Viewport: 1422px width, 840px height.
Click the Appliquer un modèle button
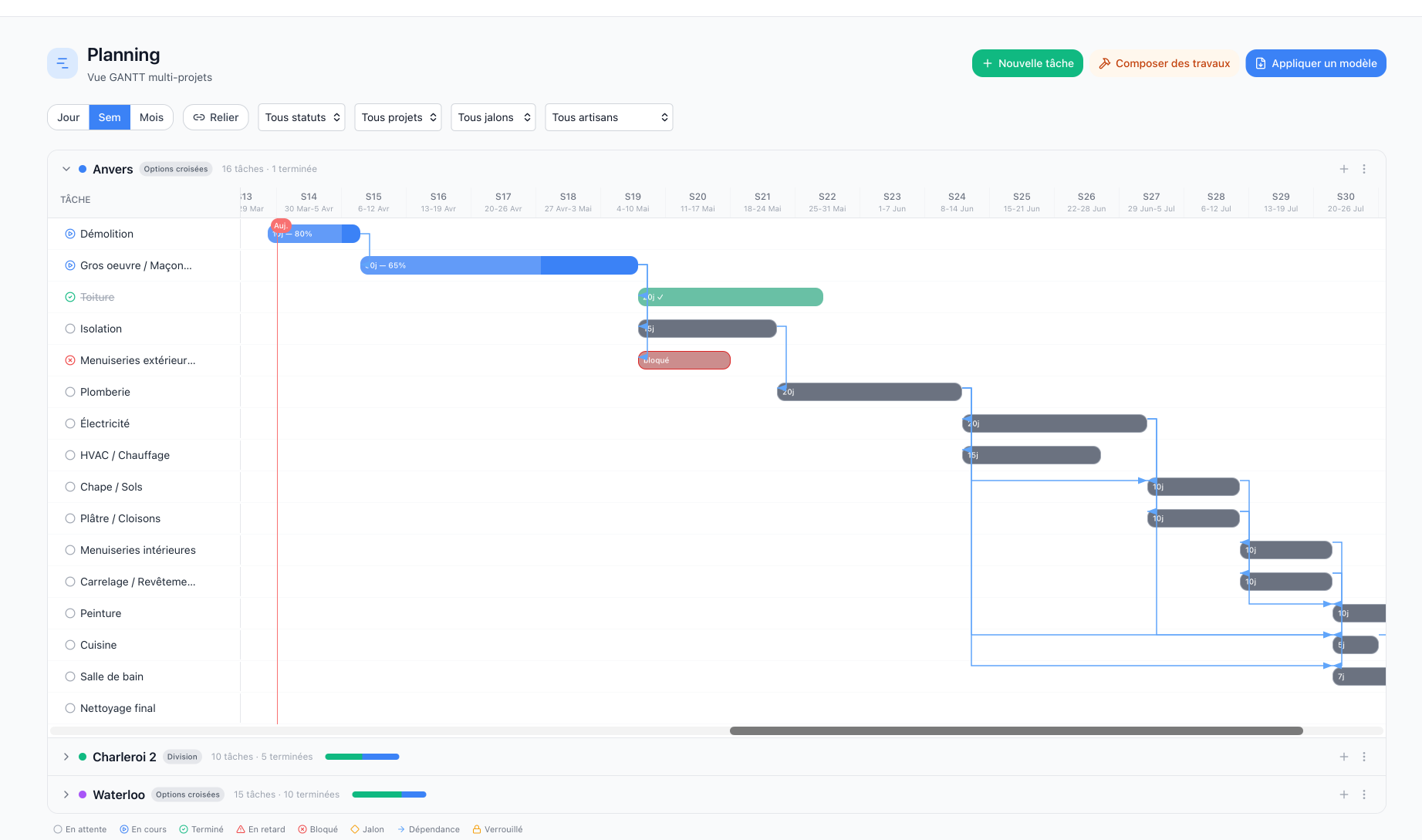point(1316,62)
